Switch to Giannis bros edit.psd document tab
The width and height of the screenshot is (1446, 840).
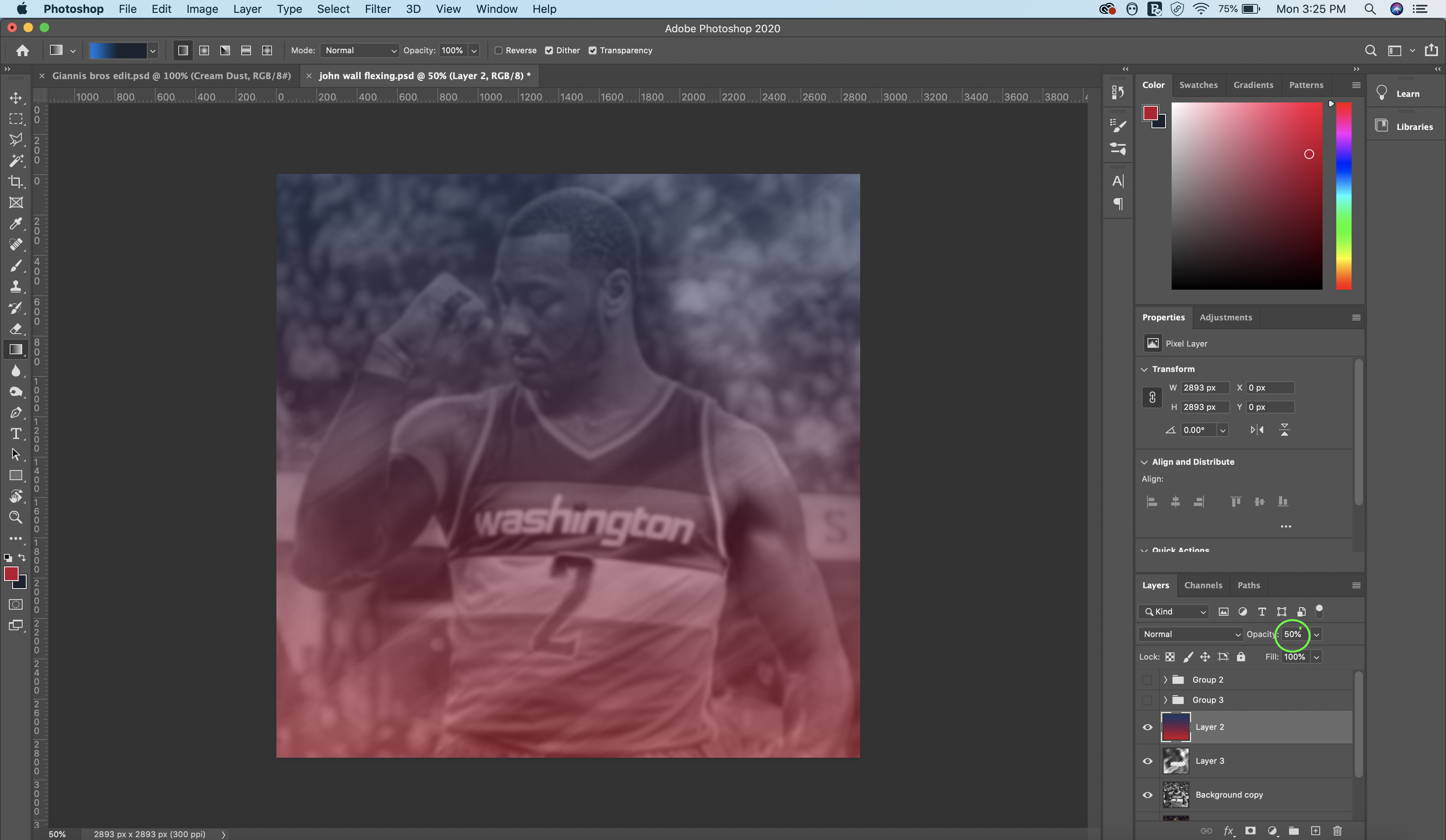(x=171, y=76)
